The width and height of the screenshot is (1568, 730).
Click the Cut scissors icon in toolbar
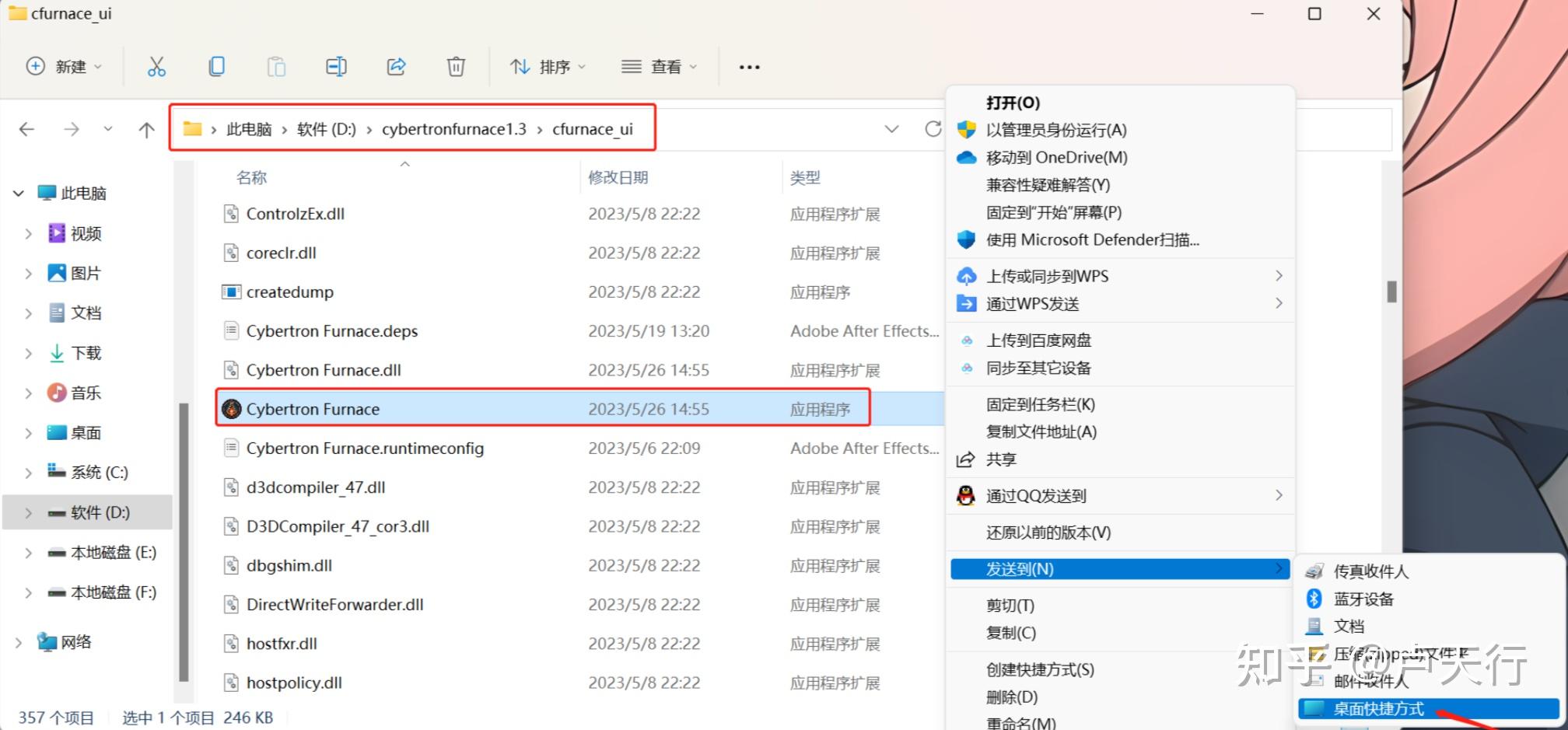click(156, 67)
